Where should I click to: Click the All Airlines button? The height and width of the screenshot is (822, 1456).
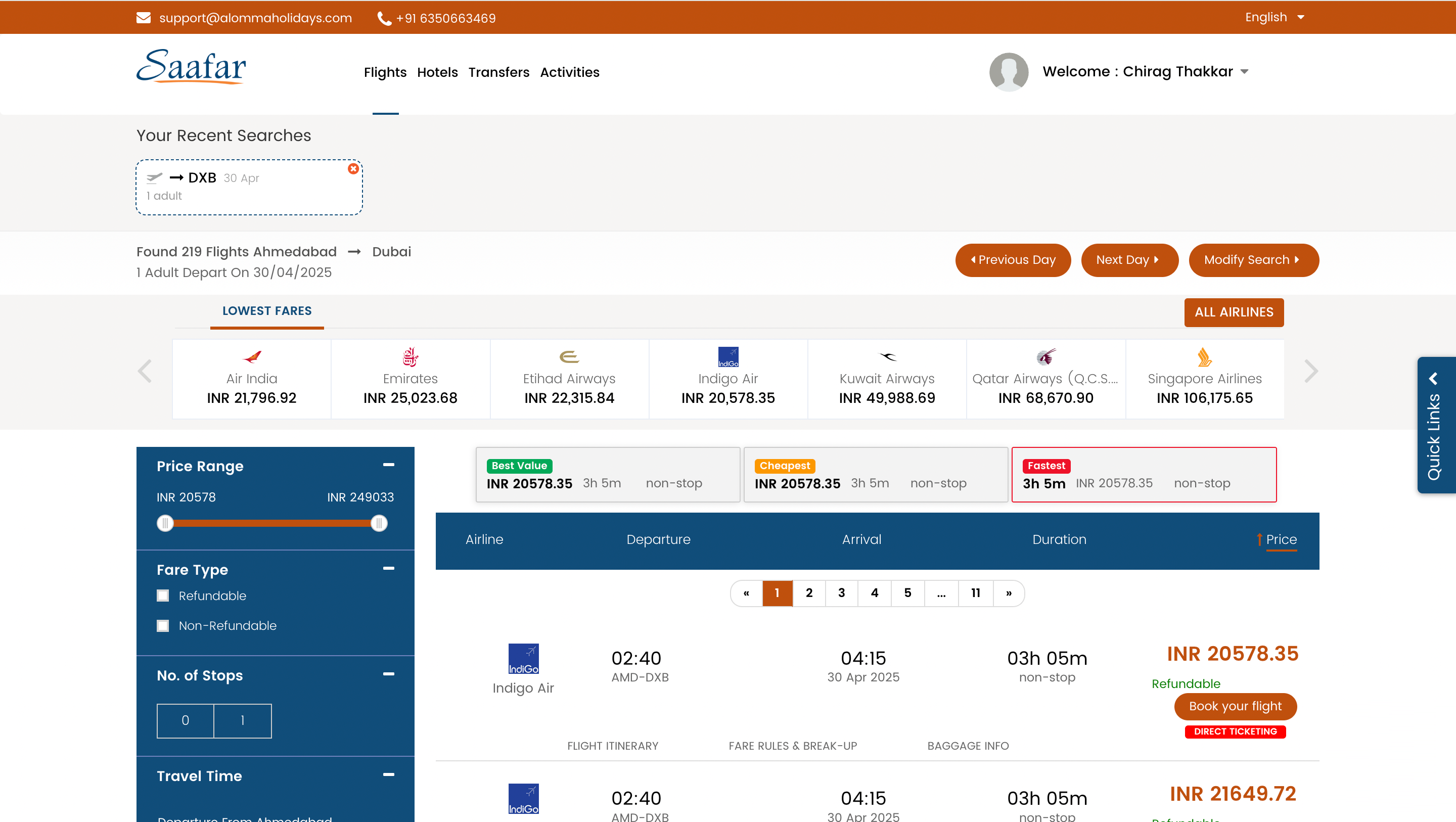[x=1234, y=312]
